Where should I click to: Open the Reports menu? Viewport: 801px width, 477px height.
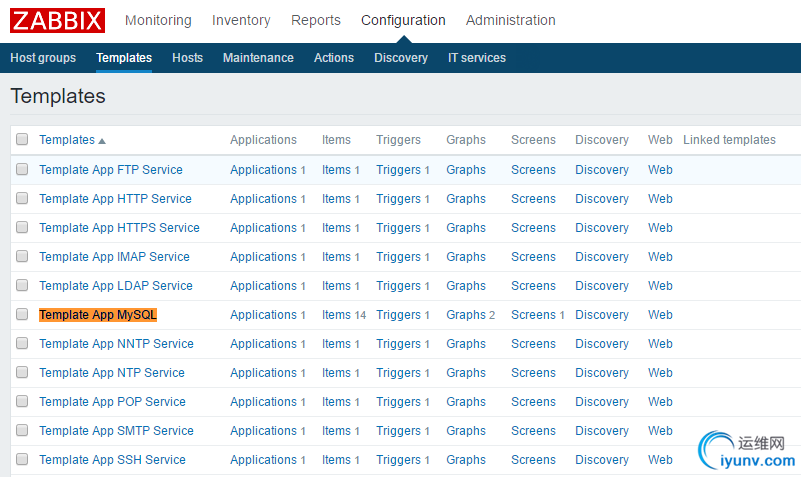316,20
